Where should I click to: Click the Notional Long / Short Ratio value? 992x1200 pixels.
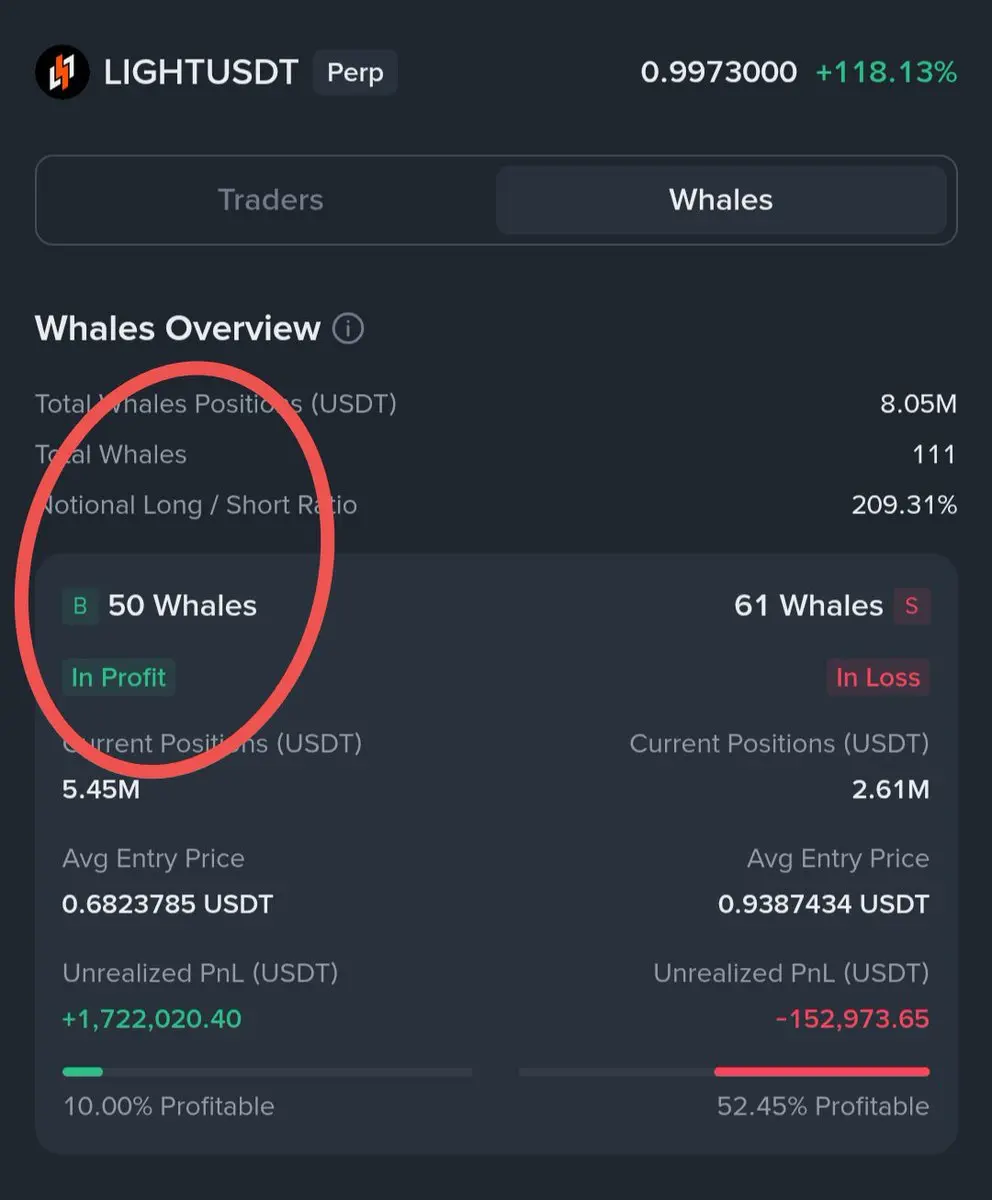pyautogui.click(x=904, y=505)
